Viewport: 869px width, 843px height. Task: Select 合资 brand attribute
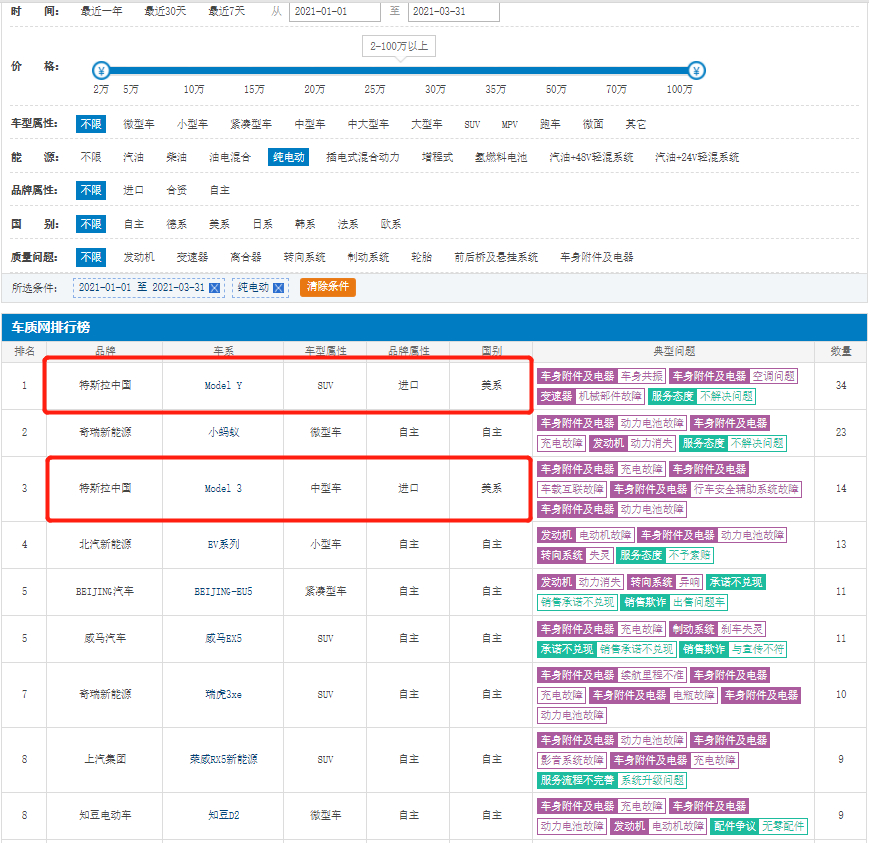click(x=176, y=191)
